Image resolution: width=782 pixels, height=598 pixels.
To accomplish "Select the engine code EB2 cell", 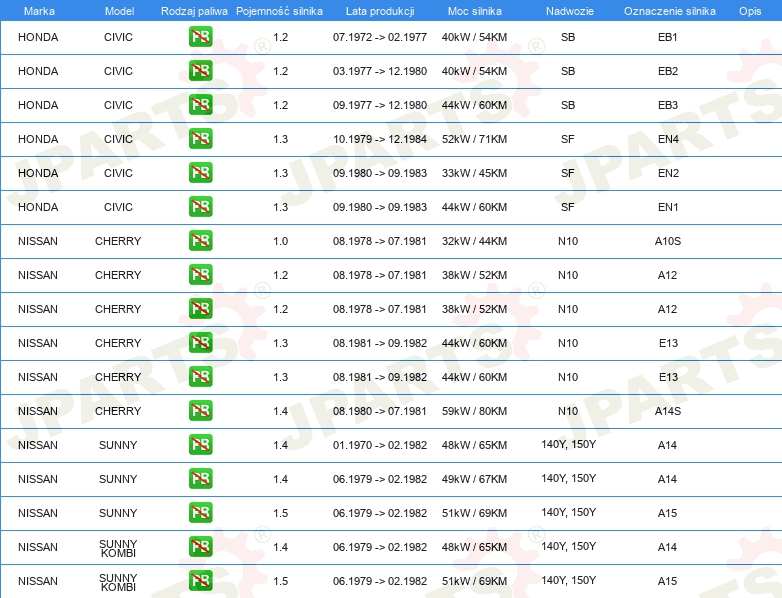I will (667, 71).
